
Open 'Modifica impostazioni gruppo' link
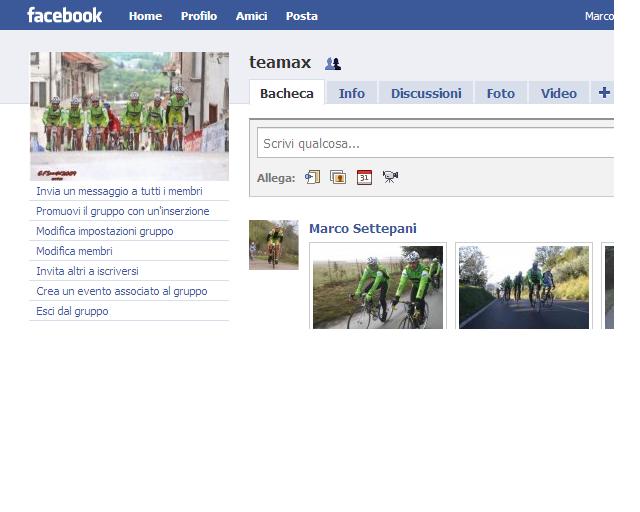[104, 231]
